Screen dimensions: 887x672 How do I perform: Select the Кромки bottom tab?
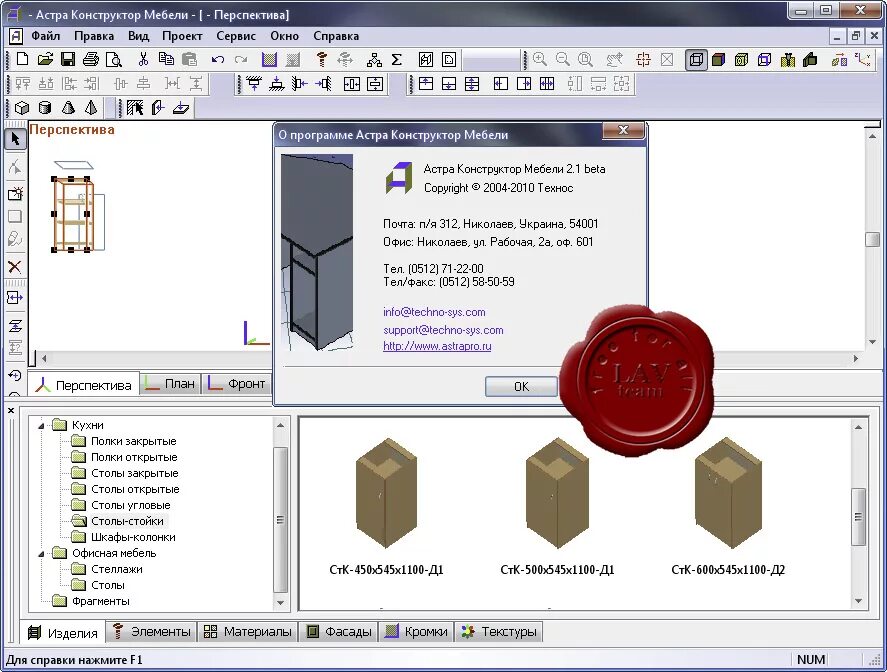click(416, 631)
